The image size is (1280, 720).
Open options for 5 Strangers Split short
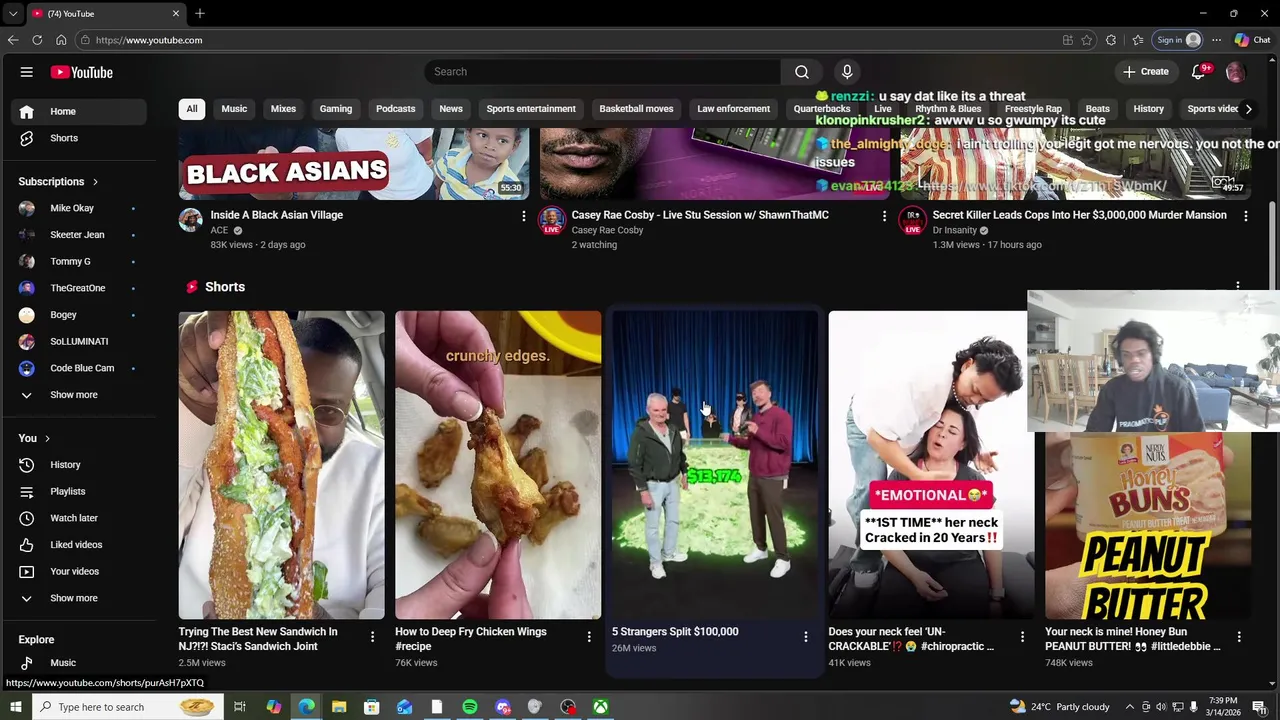tap(805, 637)
